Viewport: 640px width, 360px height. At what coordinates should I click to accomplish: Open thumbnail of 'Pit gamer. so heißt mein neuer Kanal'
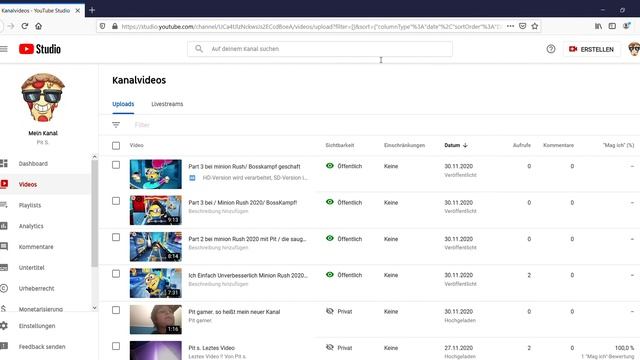click(x=156, y=320)
